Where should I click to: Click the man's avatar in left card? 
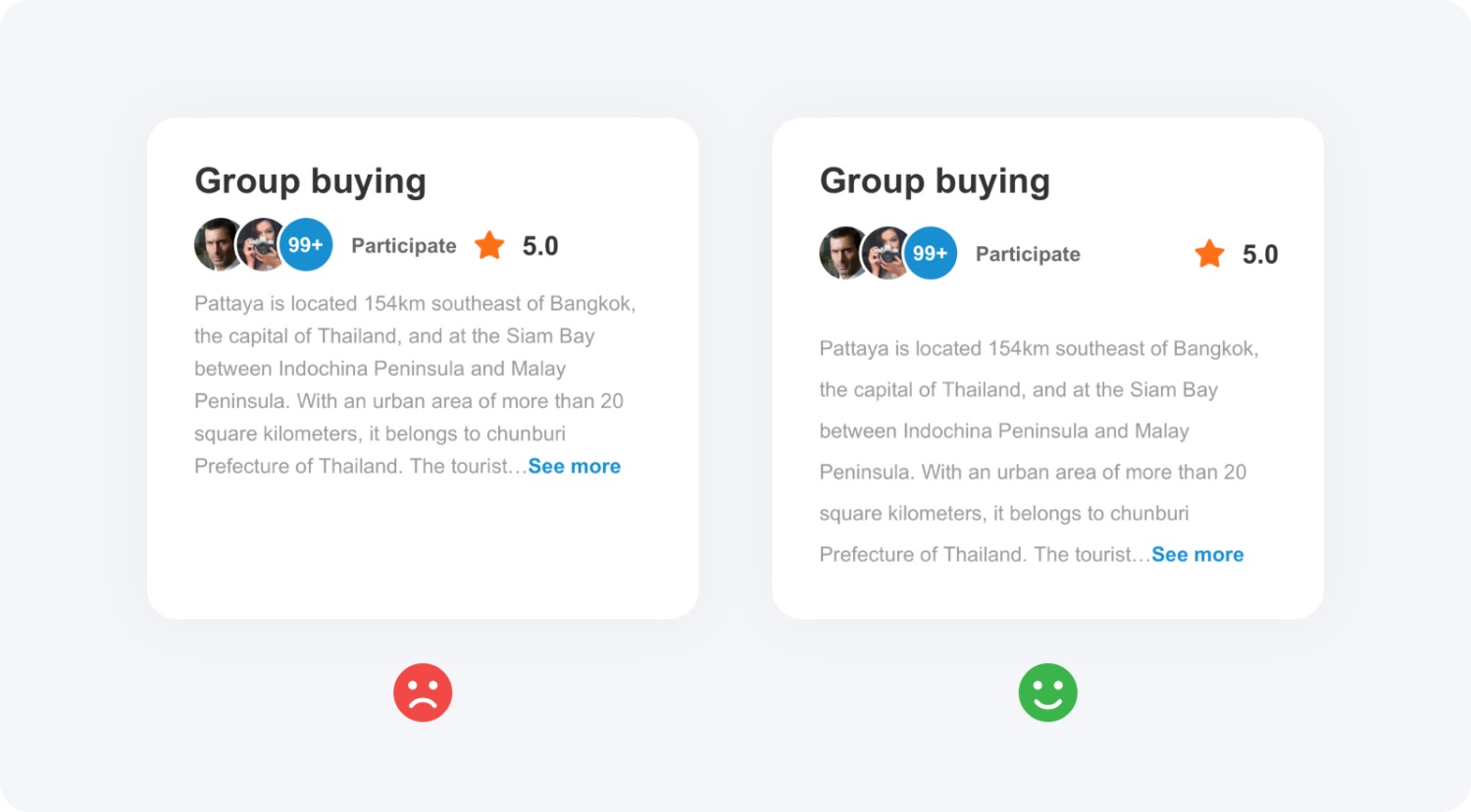tap(215, 244)
